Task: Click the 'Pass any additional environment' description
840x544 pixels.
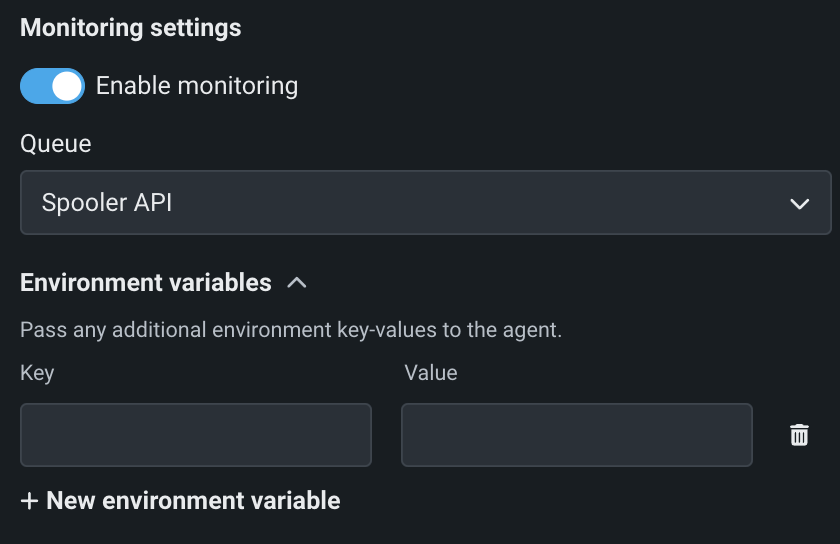Action: point(291,329)
